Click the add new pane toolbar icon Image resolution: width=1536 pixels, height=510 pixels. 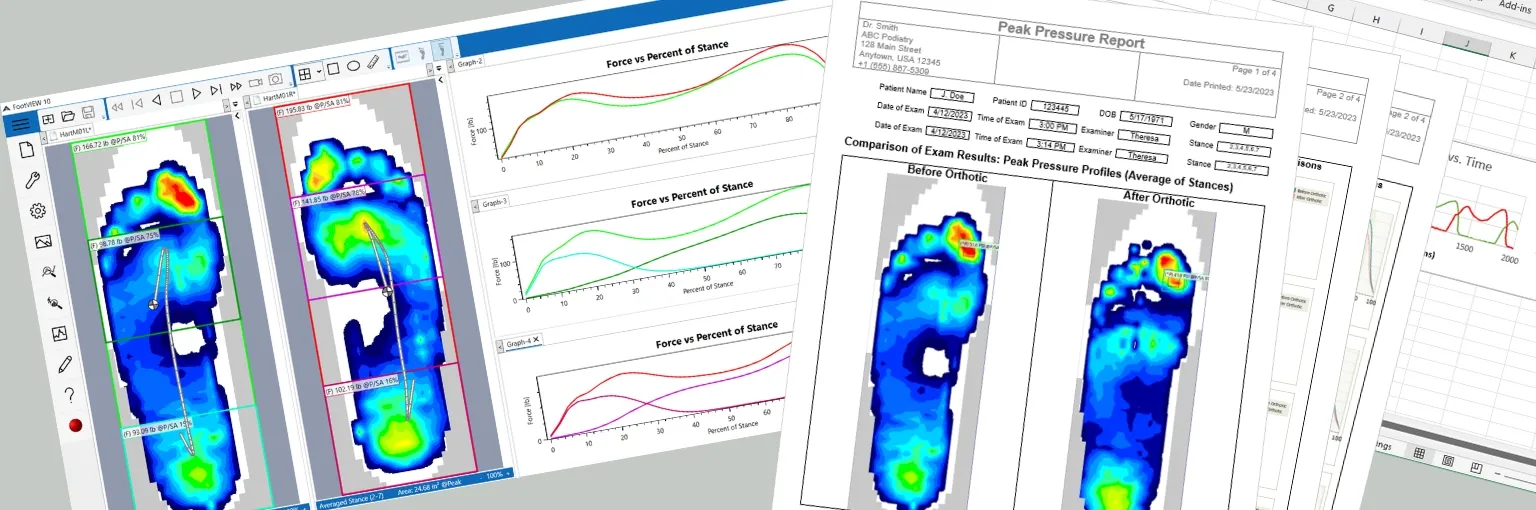coord(48,119)
